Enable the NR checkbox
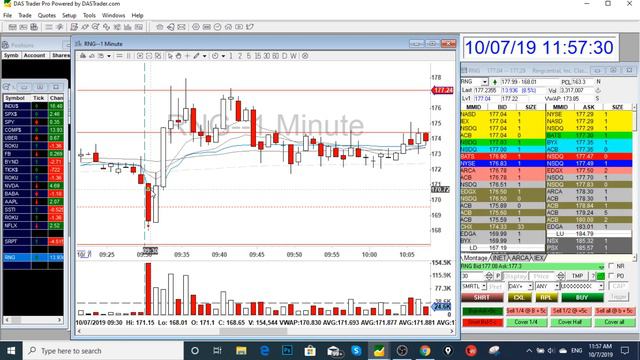This screenshot has width=640, height=360. 611,266
